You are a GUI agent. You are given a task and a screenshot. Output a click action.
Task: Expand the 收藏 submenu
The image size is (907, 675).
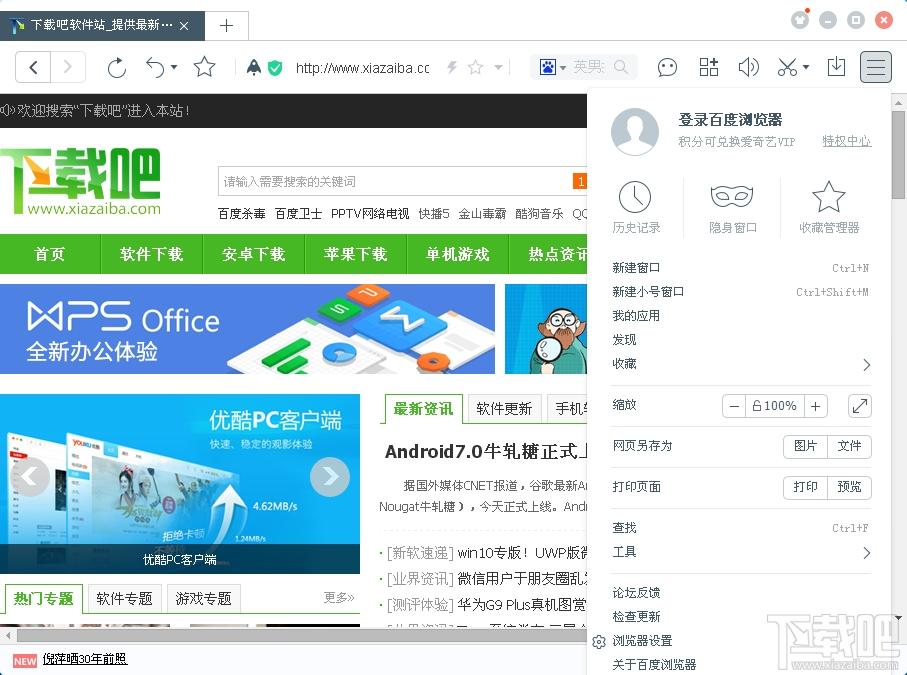pos(740,364)
